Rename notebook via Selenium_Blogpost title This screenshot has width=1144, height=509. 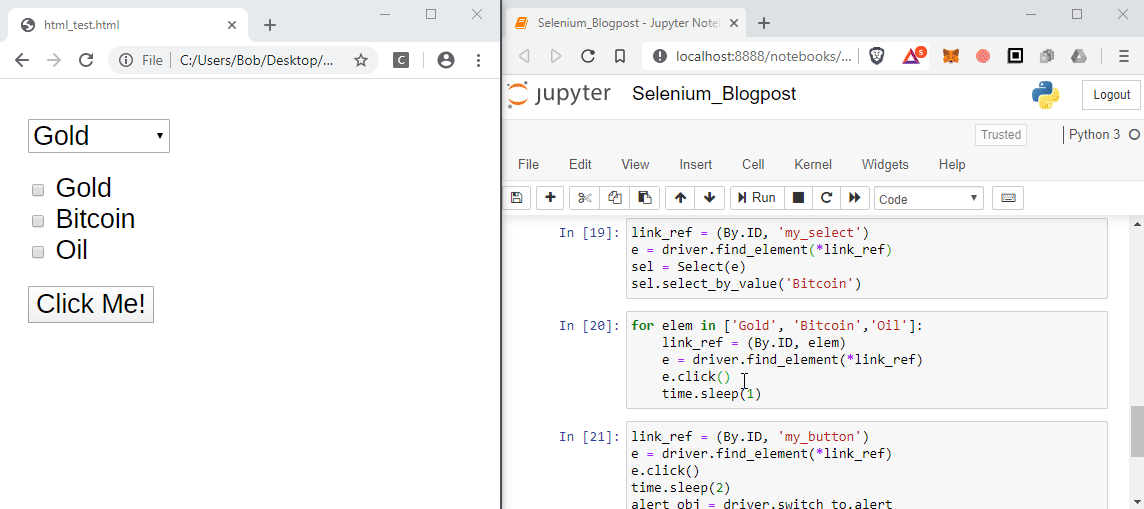pyautogui.click(x=714, y=94)
